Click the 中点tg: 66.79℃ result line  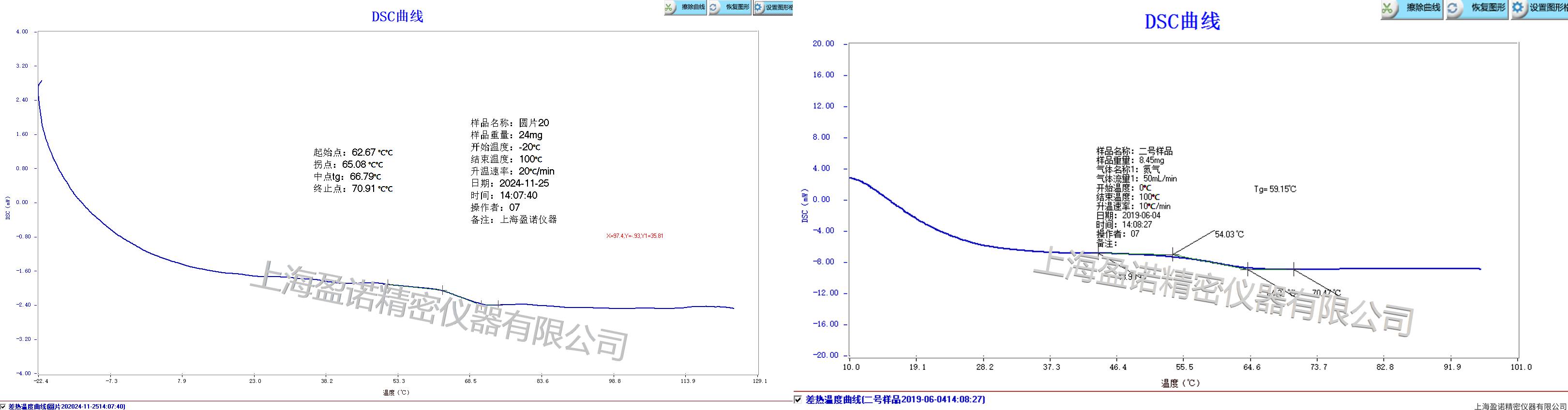tap(347, 176)
